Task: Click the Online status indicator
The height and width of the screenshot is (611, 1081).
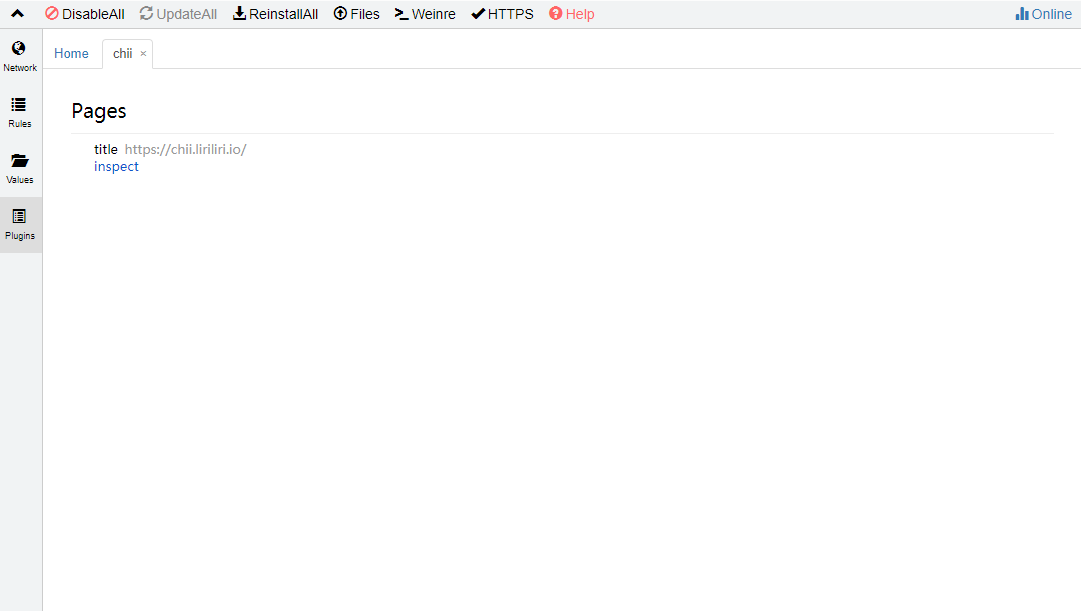Action: tap(1043, 14)
